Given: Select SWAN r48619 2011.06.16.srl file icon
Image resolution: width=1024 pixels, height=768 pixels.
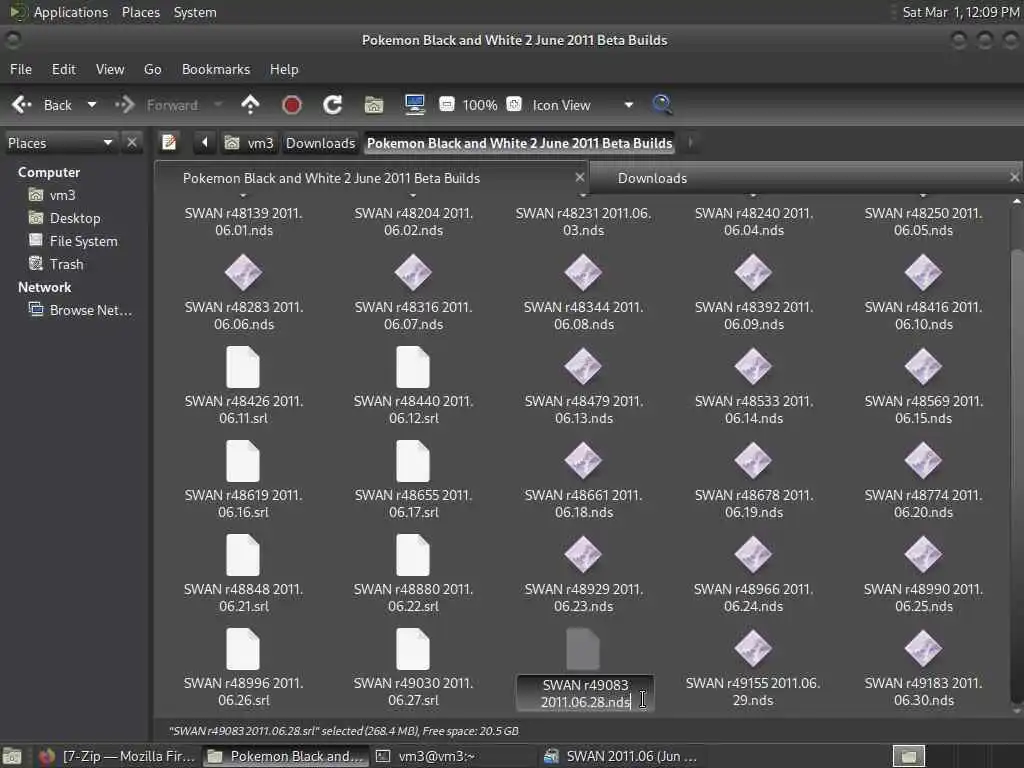Looking at the screenshot, I should click(243, 461).
